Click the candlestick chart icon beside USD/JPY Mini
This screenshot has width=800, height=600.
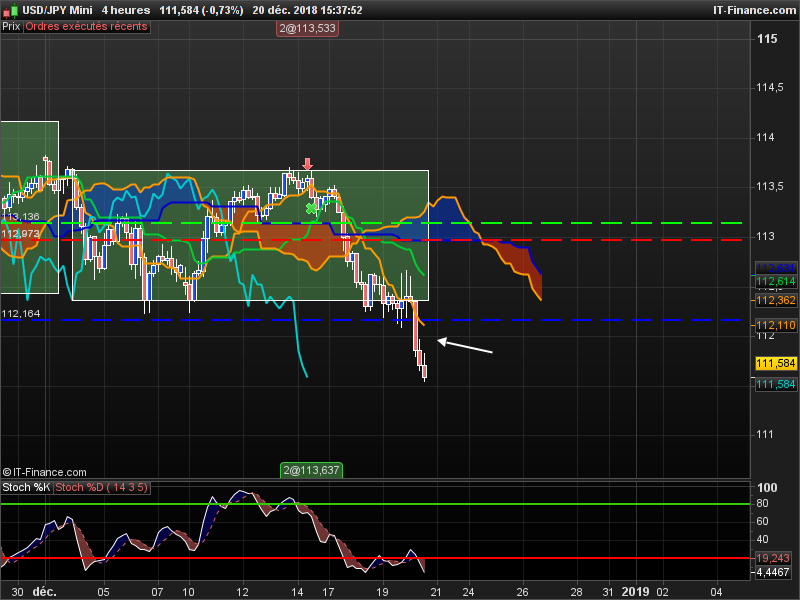11,10
